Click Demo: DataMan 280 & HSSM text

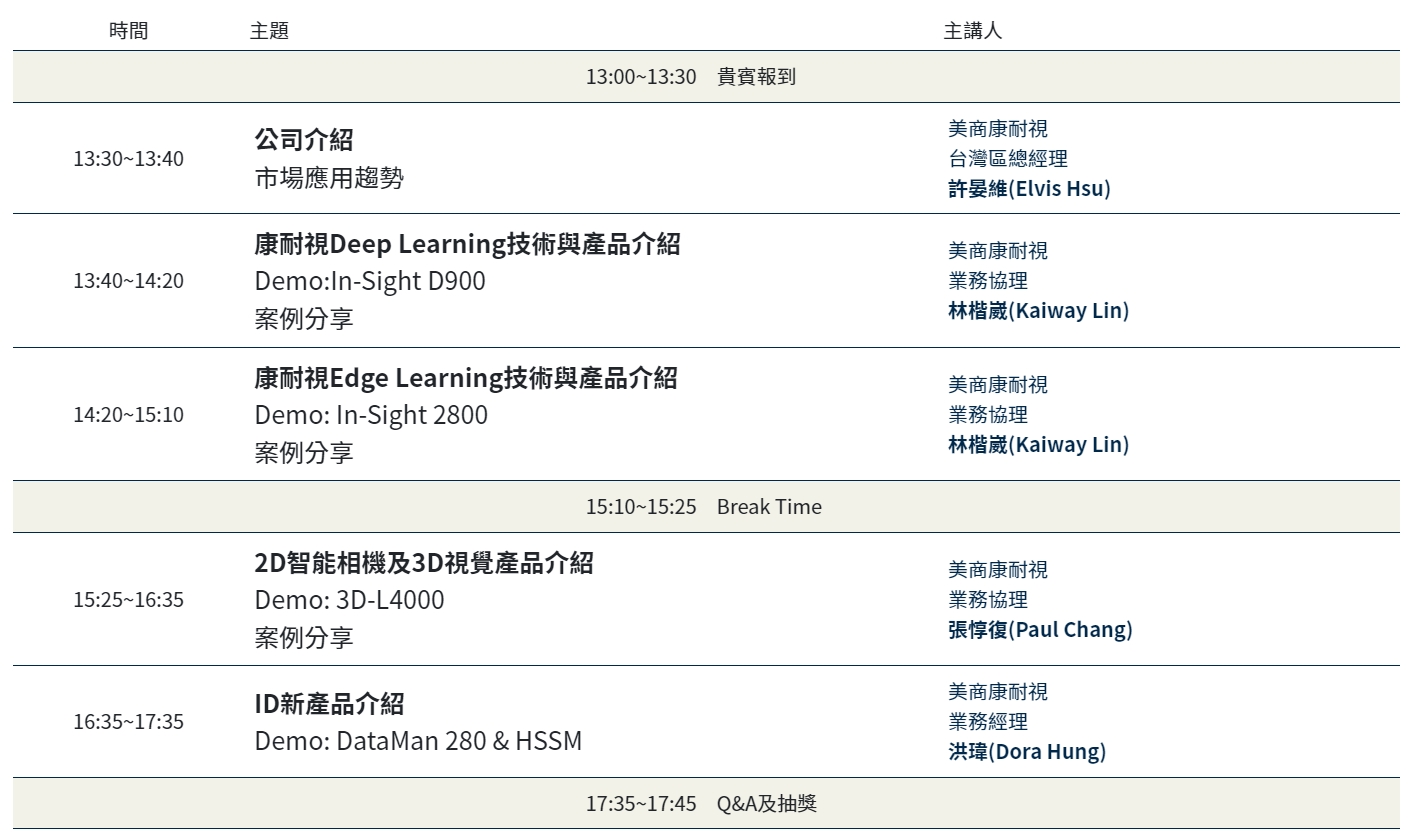click(x=418, y=742)
